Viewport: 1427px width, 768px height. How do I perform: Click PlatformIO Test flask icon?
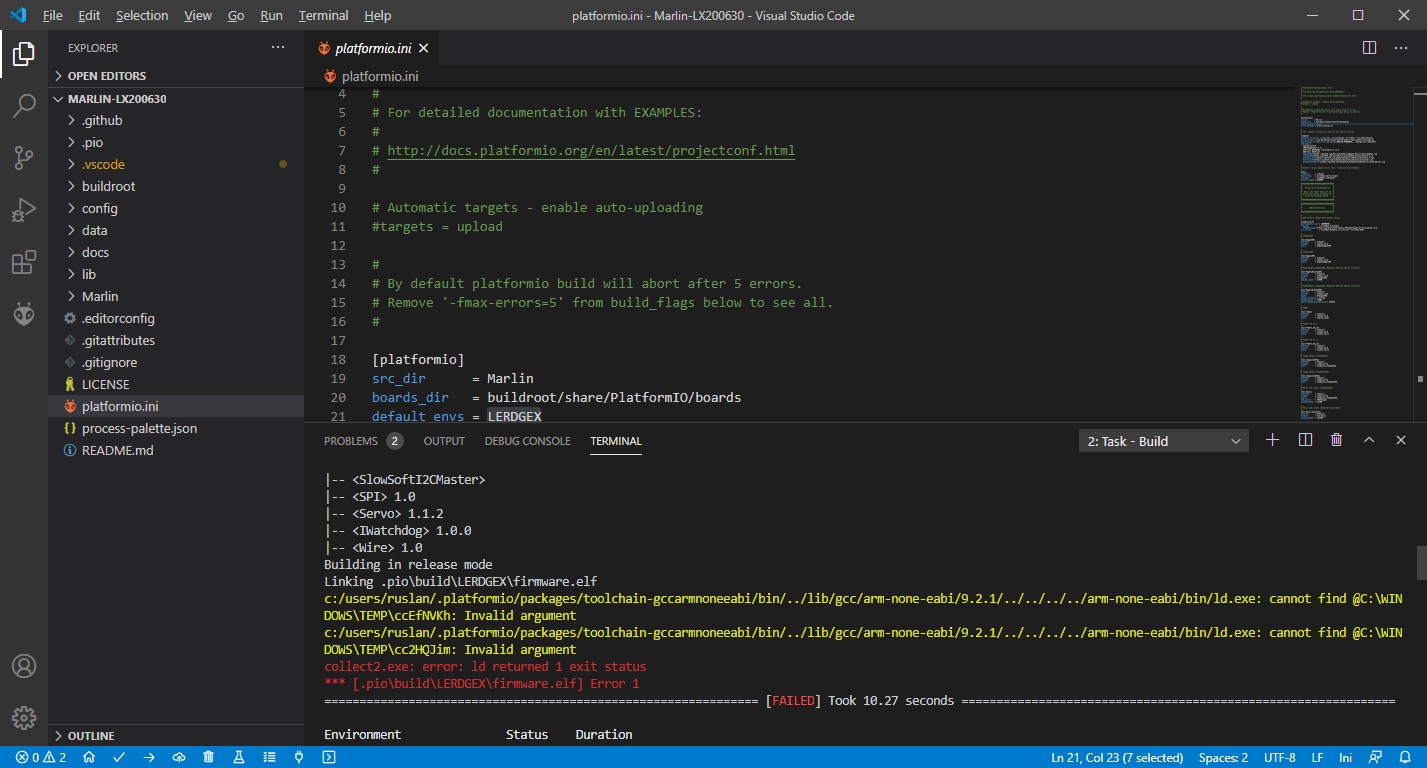tap(239, 758)
